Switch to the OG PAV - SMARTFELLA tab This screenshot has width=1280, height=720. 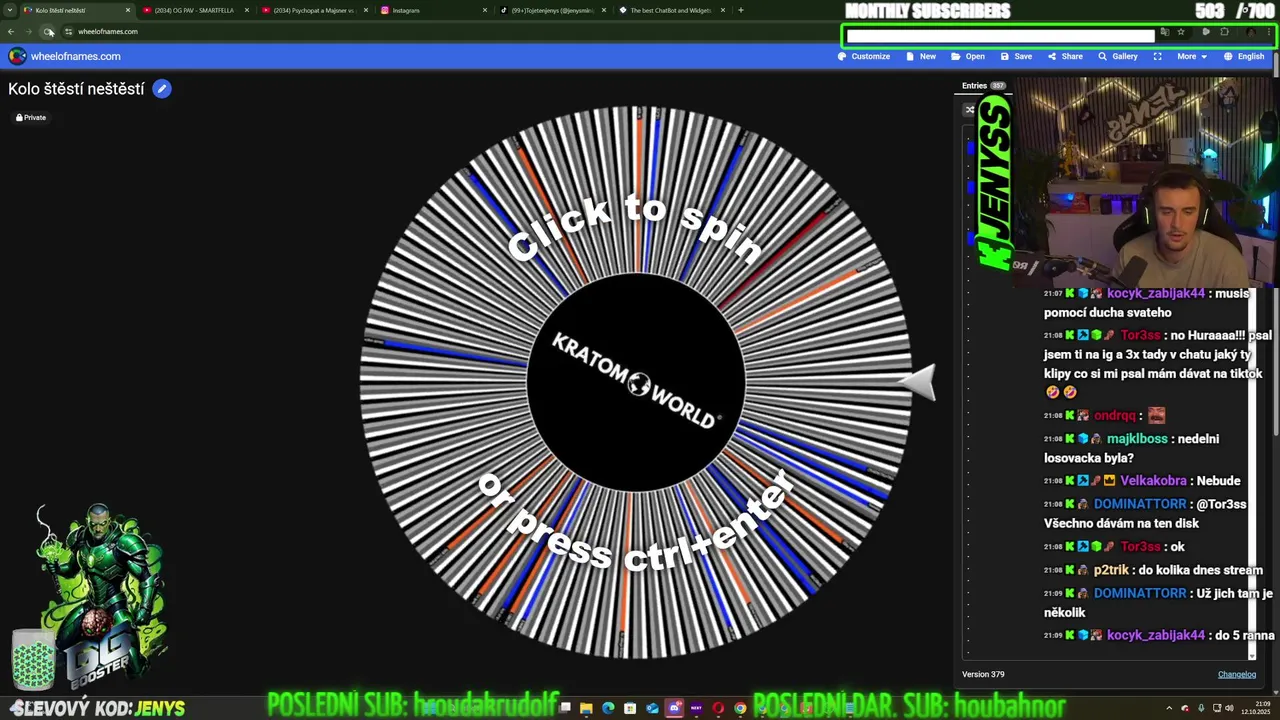click(x=194, y=11)
